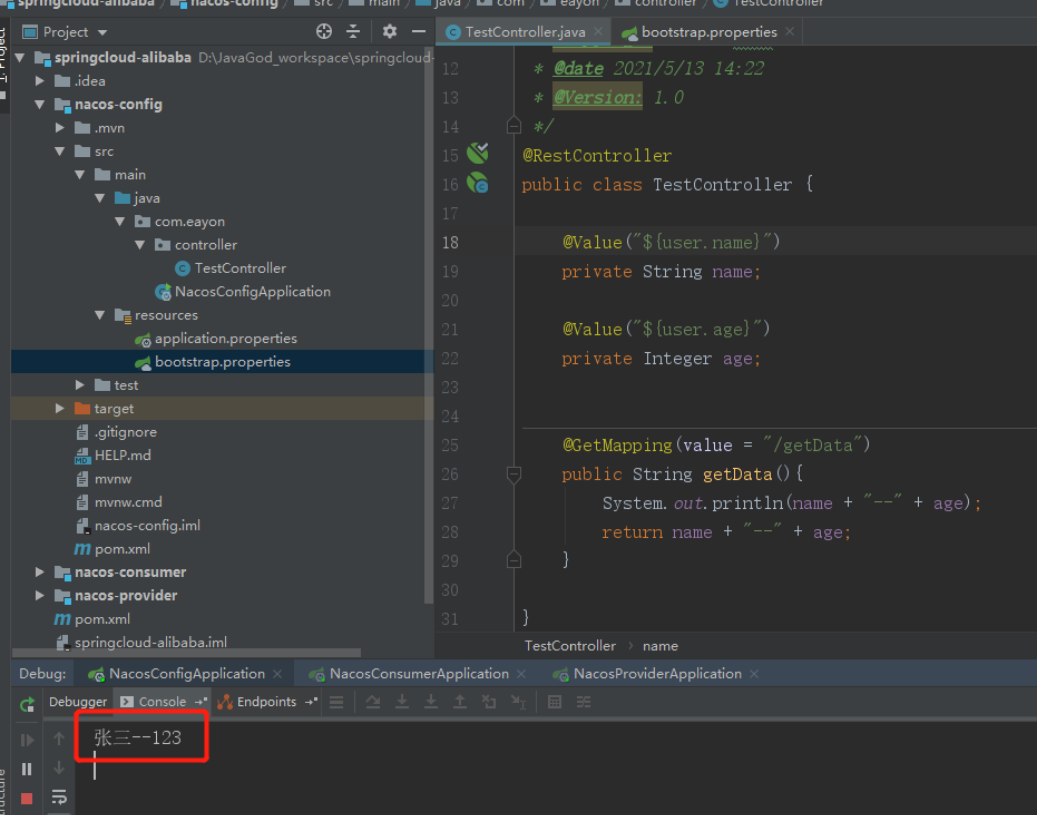Click the Project panel horizontal scrollbar
The height and width of the screenshot is (815, 1037).
point(187,652)
